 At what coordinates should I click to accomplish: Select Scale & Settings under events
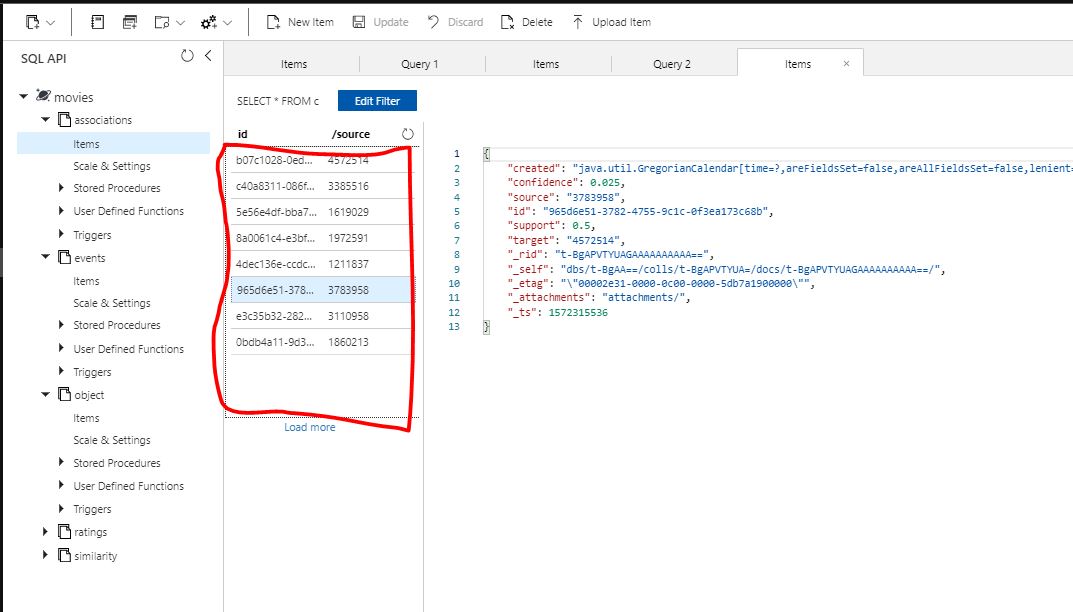pos(112,303)
